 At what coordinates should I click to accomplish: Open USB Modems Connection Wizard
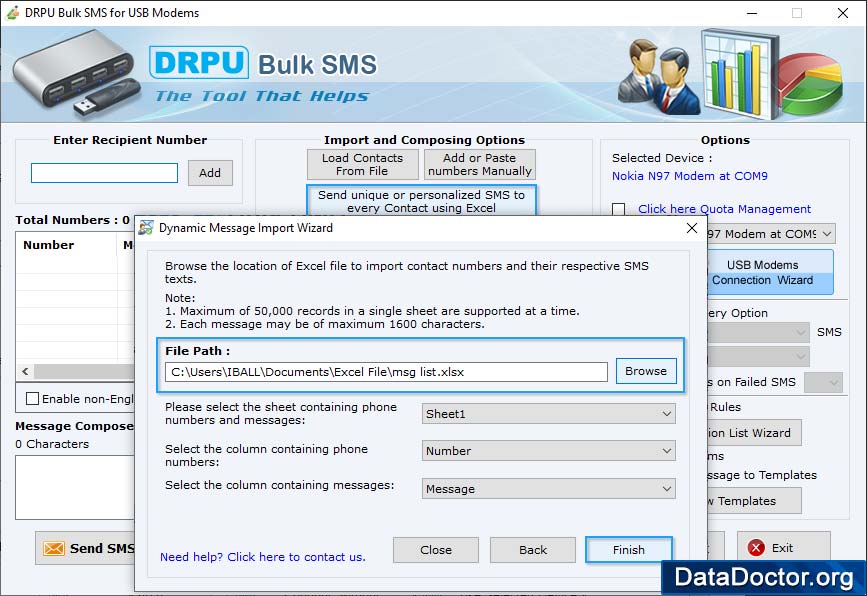(x=770, y=272)
